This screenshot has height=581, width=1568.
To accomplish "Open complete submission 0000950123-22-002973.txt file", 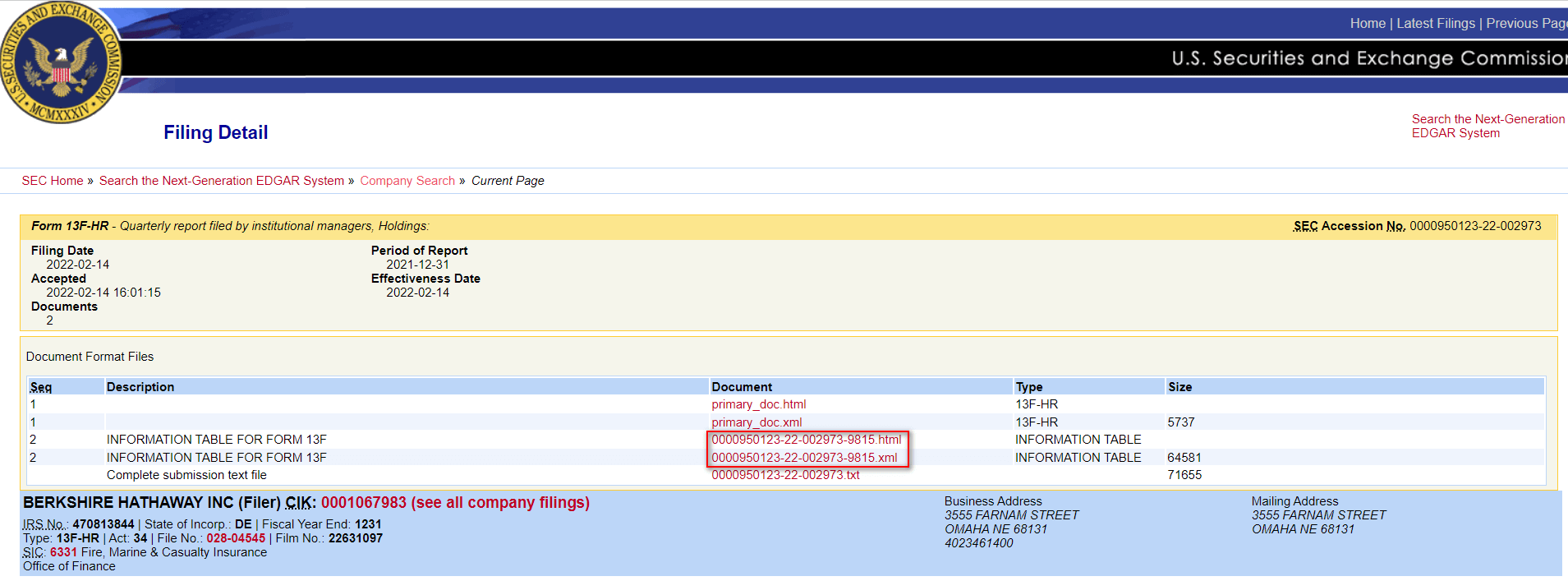I will click(785, 475).
